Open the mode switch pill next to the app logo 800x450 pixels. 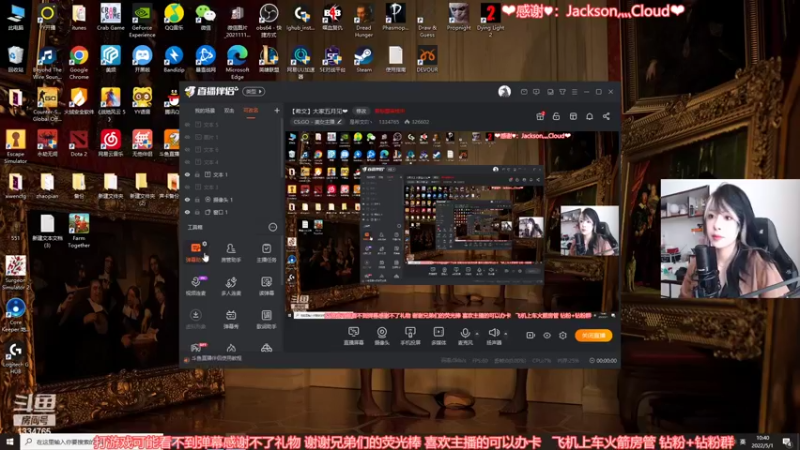pyautogui.click(x=254, y=91)
